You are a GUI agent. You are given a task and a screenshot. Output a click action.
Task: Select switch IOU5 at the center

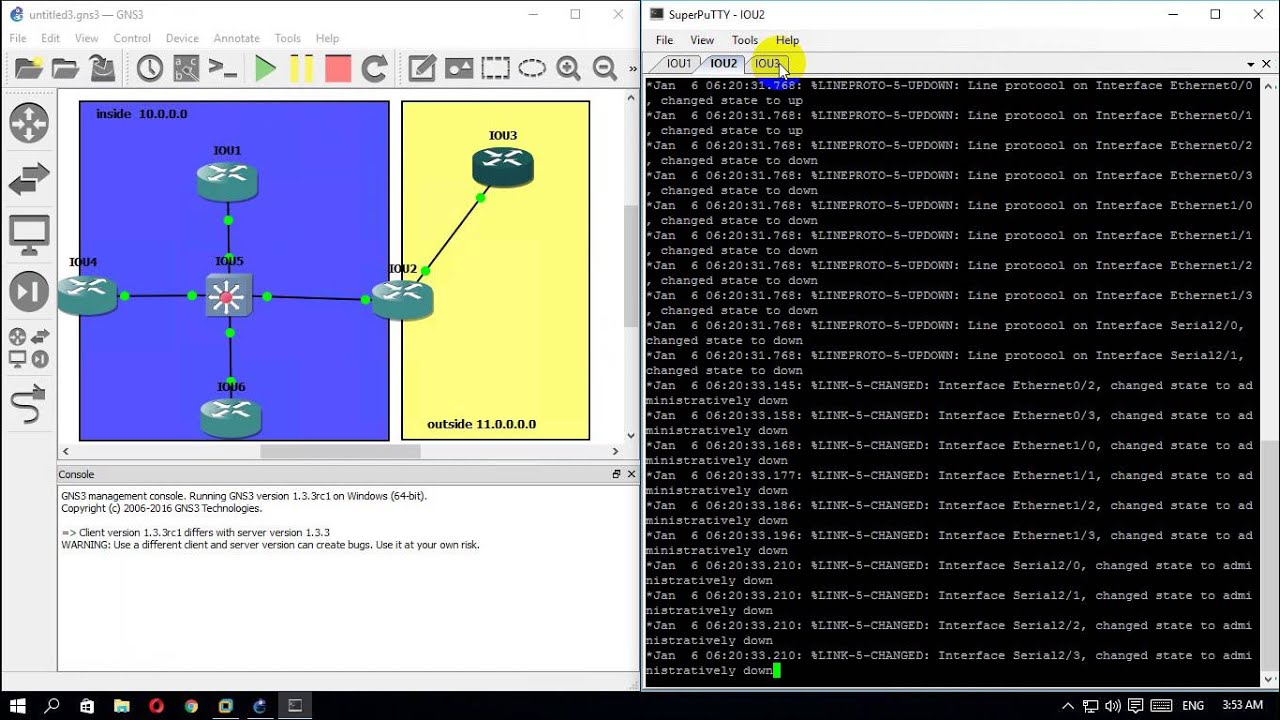click(229, 296)
